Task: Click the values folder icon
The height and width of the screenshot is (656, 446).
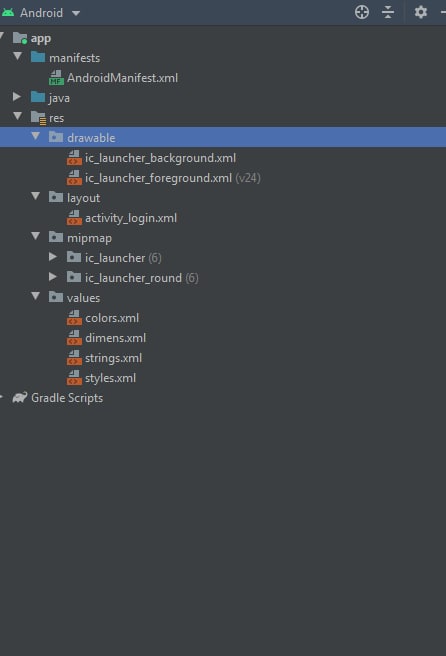Action: [56, 297]
